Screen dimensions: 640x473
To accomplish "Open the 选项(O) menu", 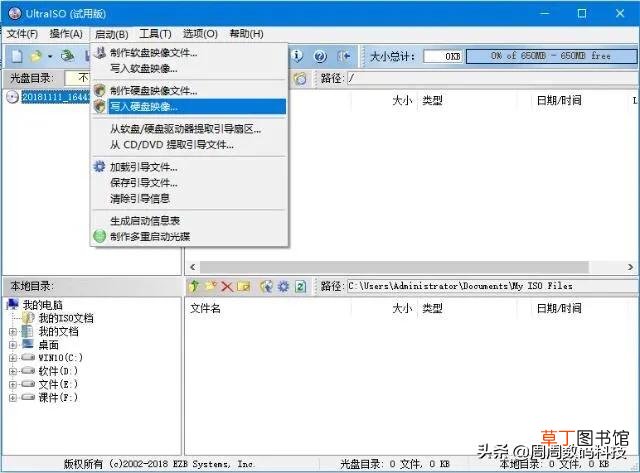I will click(200, 34).
